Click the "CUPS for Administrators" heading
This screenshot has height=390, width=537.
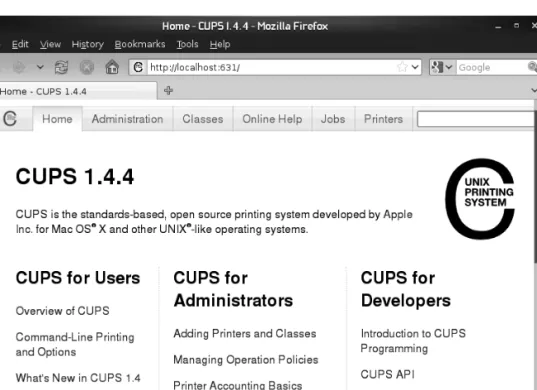pos(233,289)
